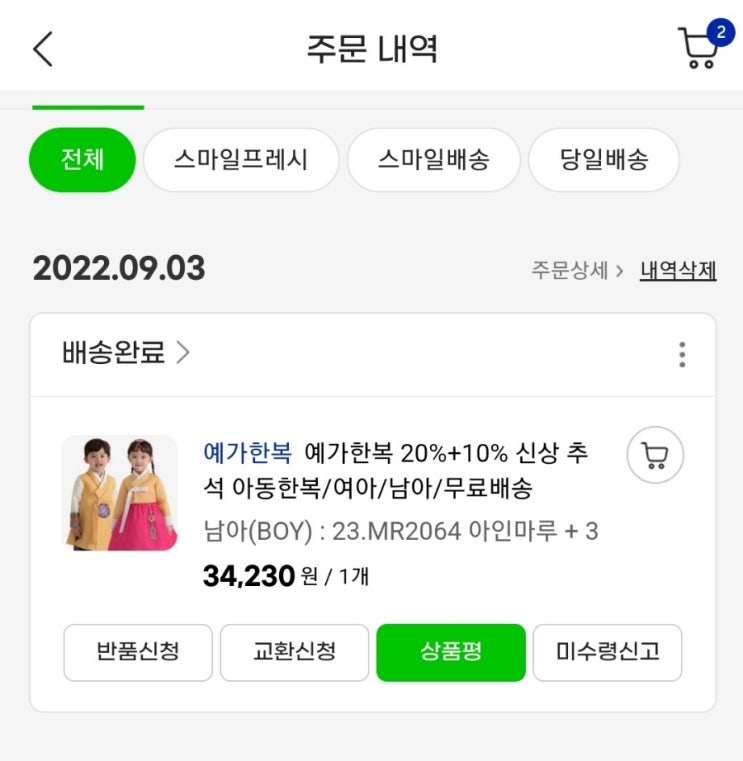Show only 당일배송 orders
This screenshot has height=761, width=743.
[604, 160]
